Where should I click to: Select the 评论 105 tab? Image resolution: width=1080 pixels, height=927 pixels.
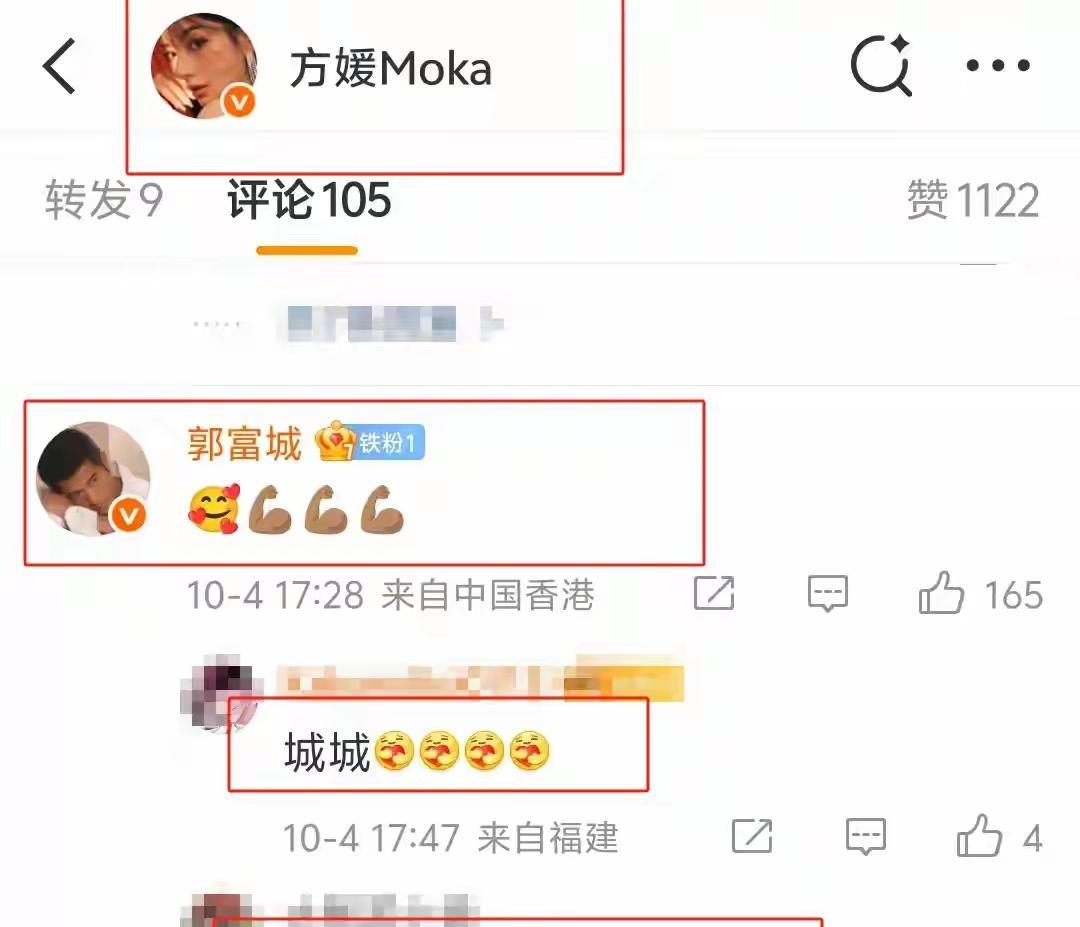(x=309, y=200)
